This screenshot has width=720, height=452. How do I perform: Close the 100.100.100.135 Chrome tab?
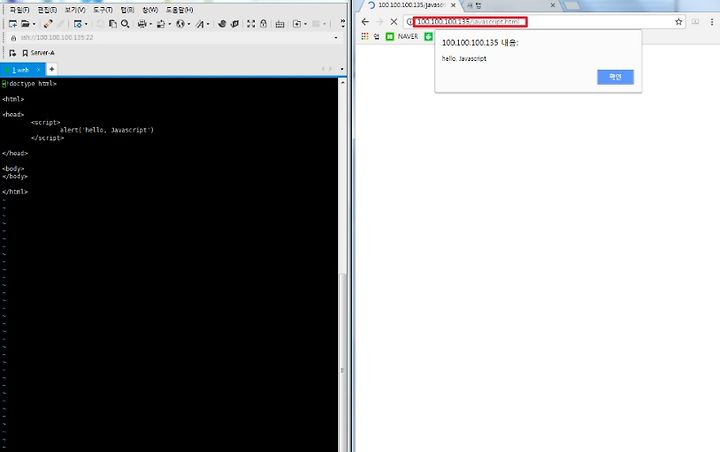[453, 5]
